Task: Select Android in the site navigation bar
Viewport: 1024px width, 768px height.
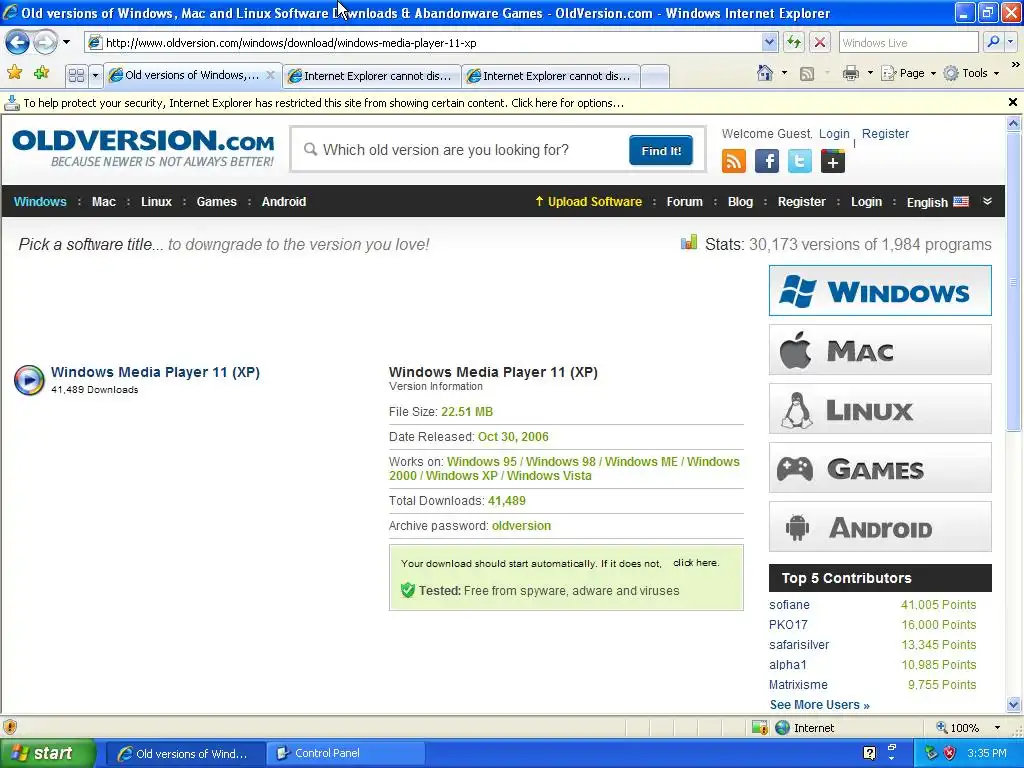Action: pyautogui.click(x=283, y=202)
